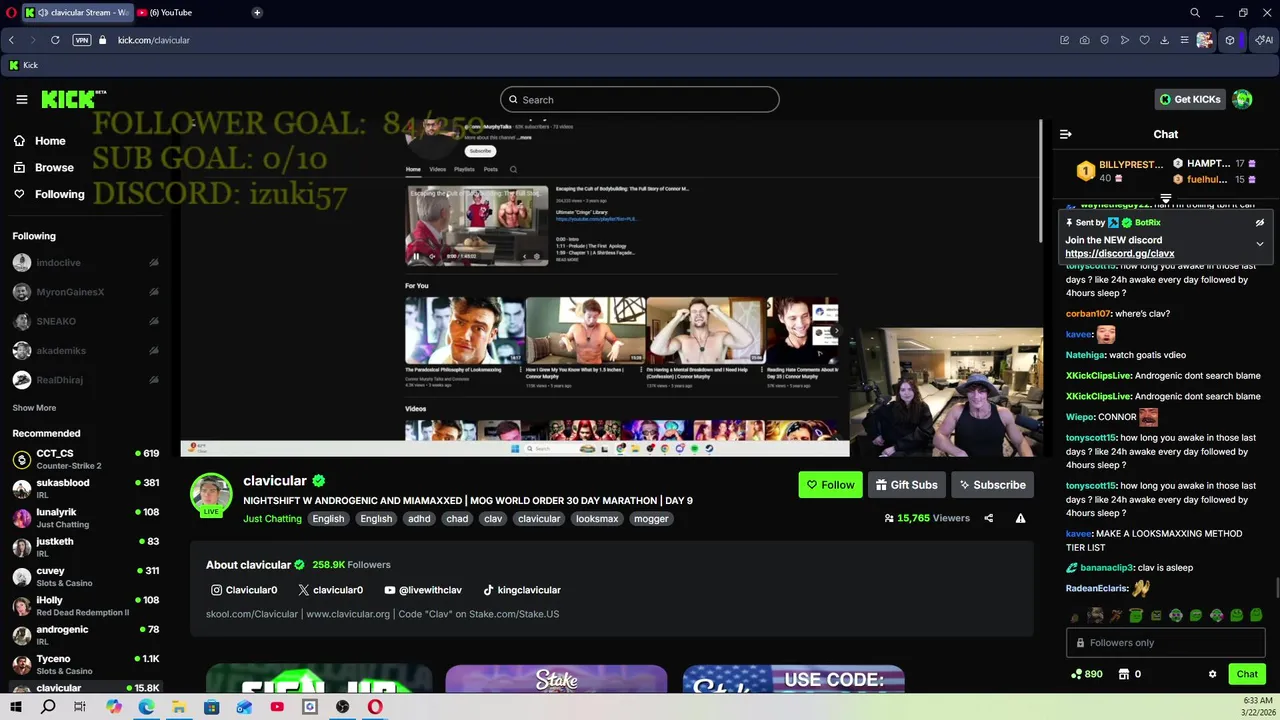This screenshot has height=720, width=1280.
Task: Open sukasblood recommended channel
Action: tap(85, 488)
